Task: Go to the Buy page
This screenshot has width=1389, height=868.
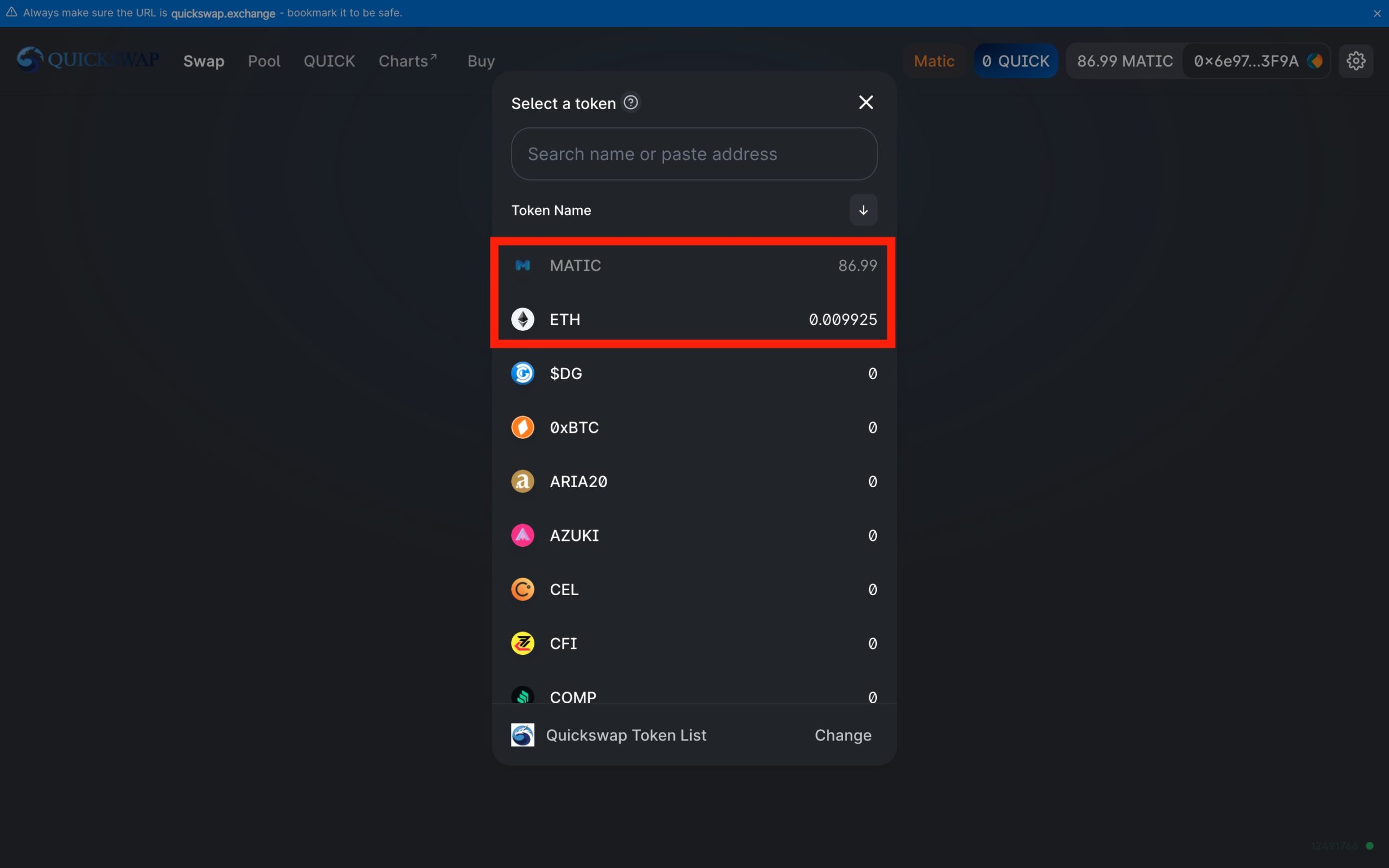Action: [x=481, y=61]
